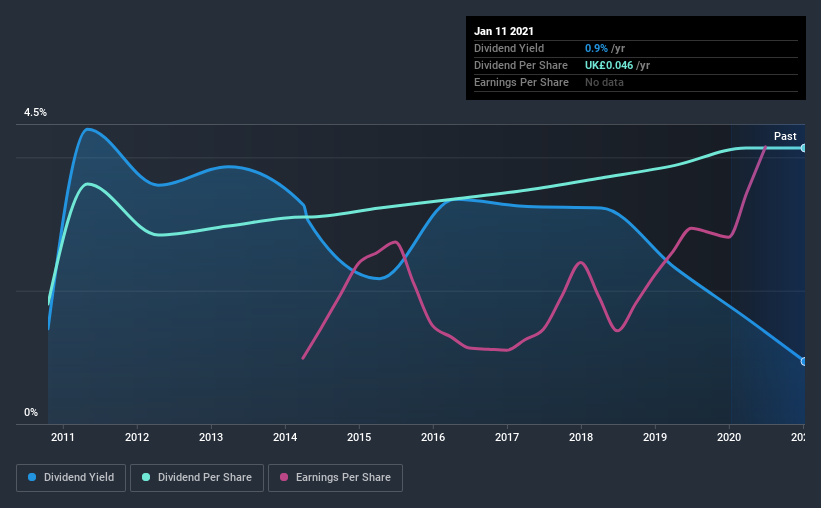Screen dimensions: 821x508
Task: Toggle the Dividend Yield legend button
Action: point(71,478)
